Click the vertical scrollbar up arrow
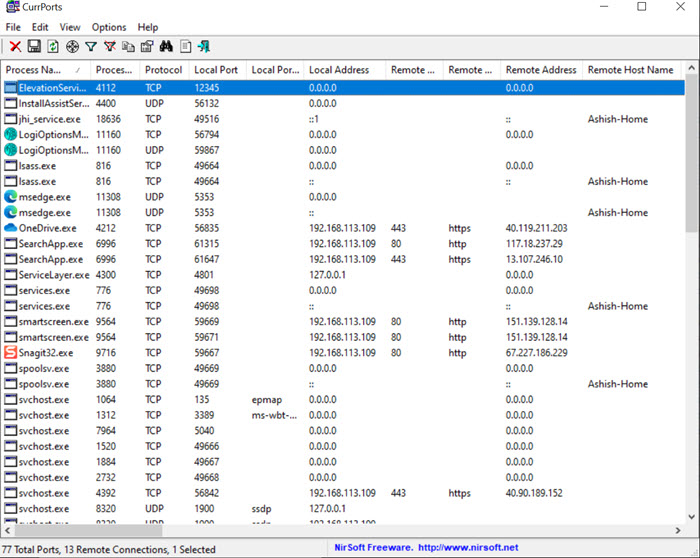The width and height of the screenshot is (700, 558). 692,68
